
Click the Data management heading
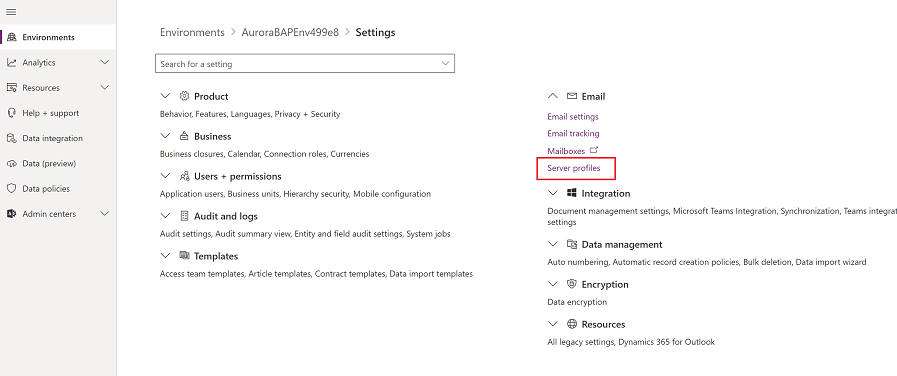(622, 244)
